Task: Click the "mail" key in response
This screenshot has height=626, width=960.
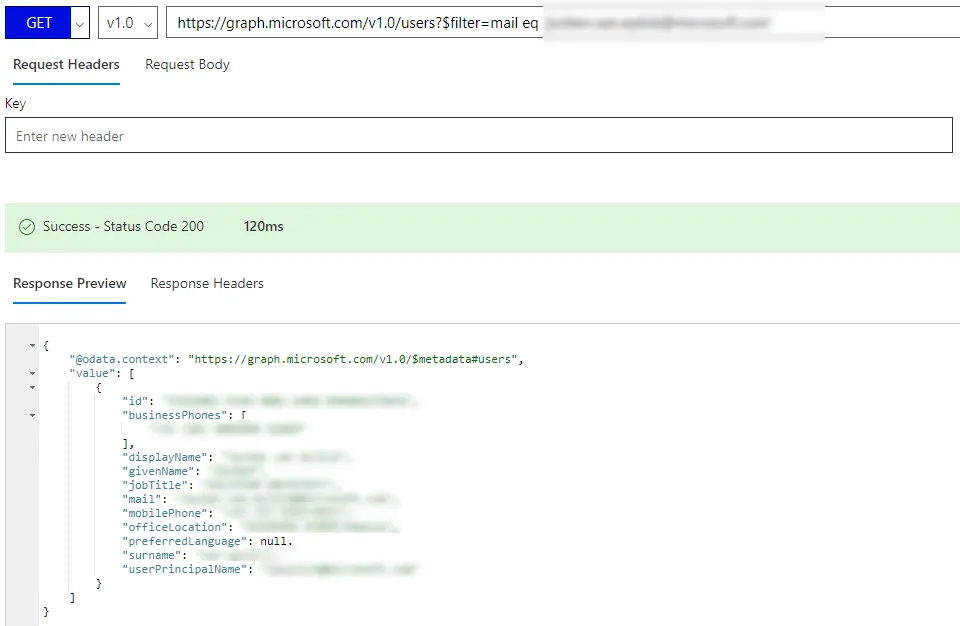Action: [141, 499]
